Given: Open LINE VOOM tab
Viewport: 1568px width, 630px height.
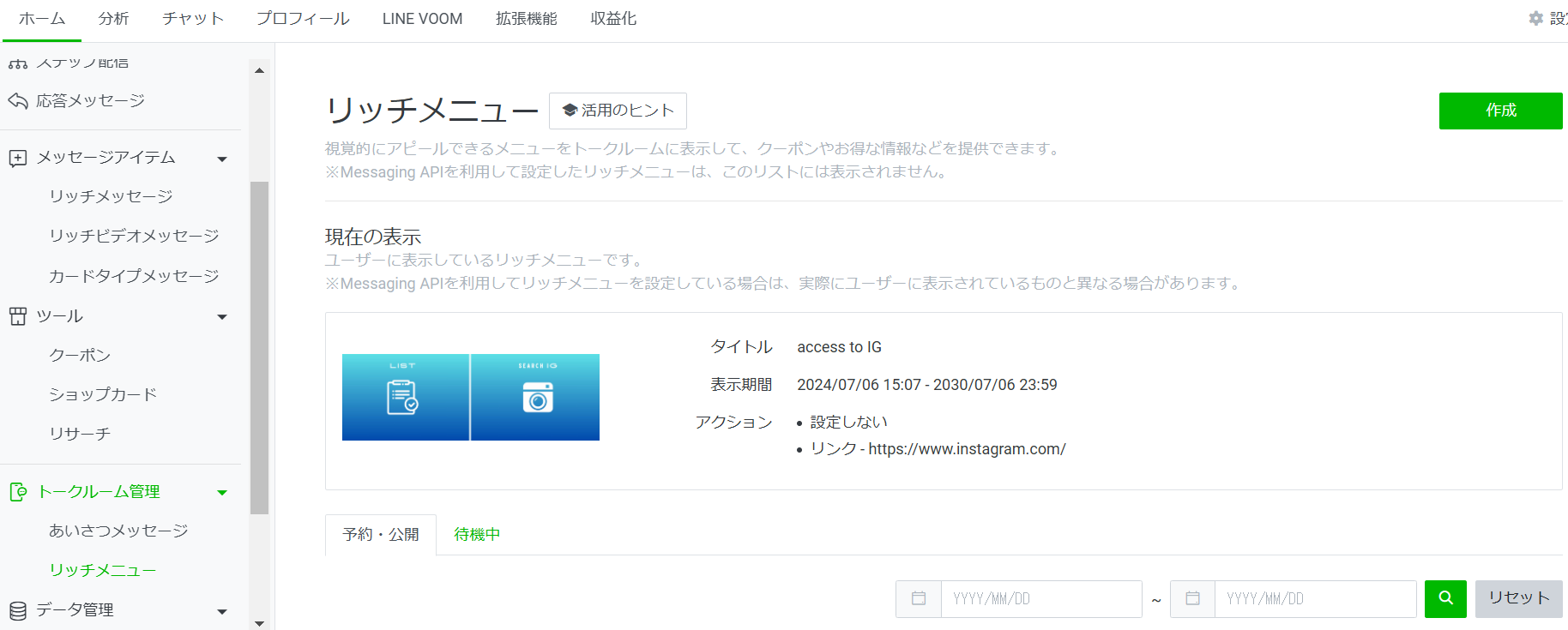Looking at the screenshot, I should click(422, 19).
